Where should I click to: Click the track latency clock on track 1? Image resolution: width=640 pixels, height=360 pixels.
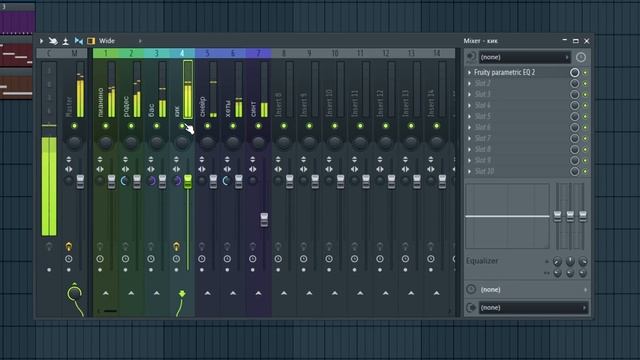point(100,259)
